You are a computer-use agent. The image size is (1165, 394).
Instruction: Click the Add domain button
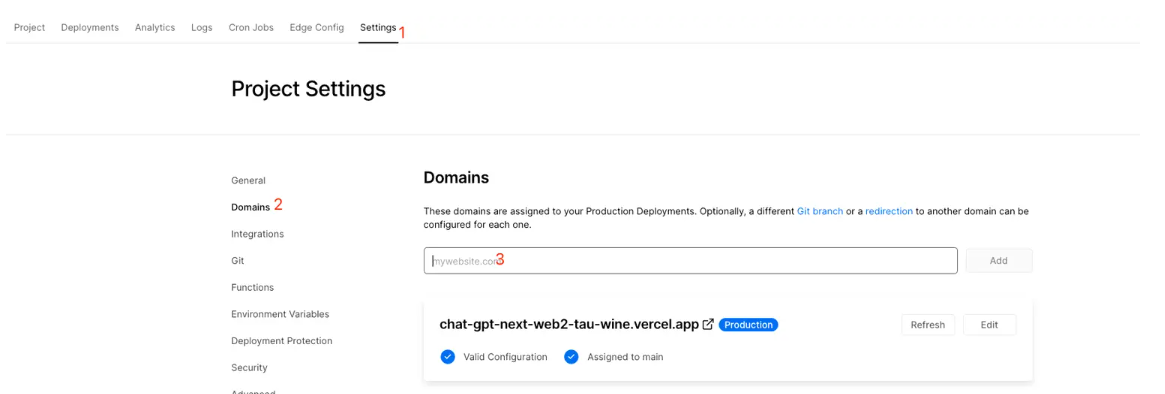point(999,261)
